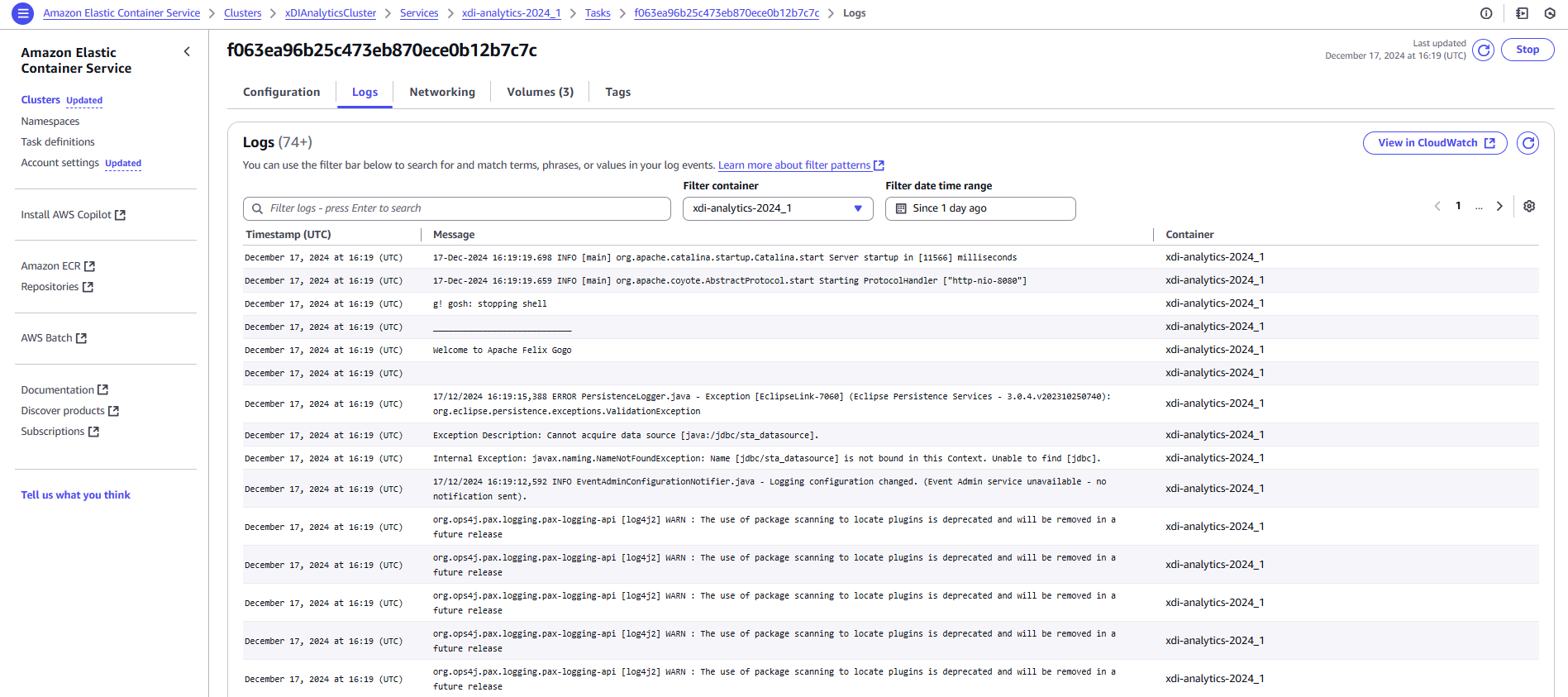The height and width of the screenshot is (697, 1568).
Task: Open logs table preferences gear
Action: (x=1529, y=206)
